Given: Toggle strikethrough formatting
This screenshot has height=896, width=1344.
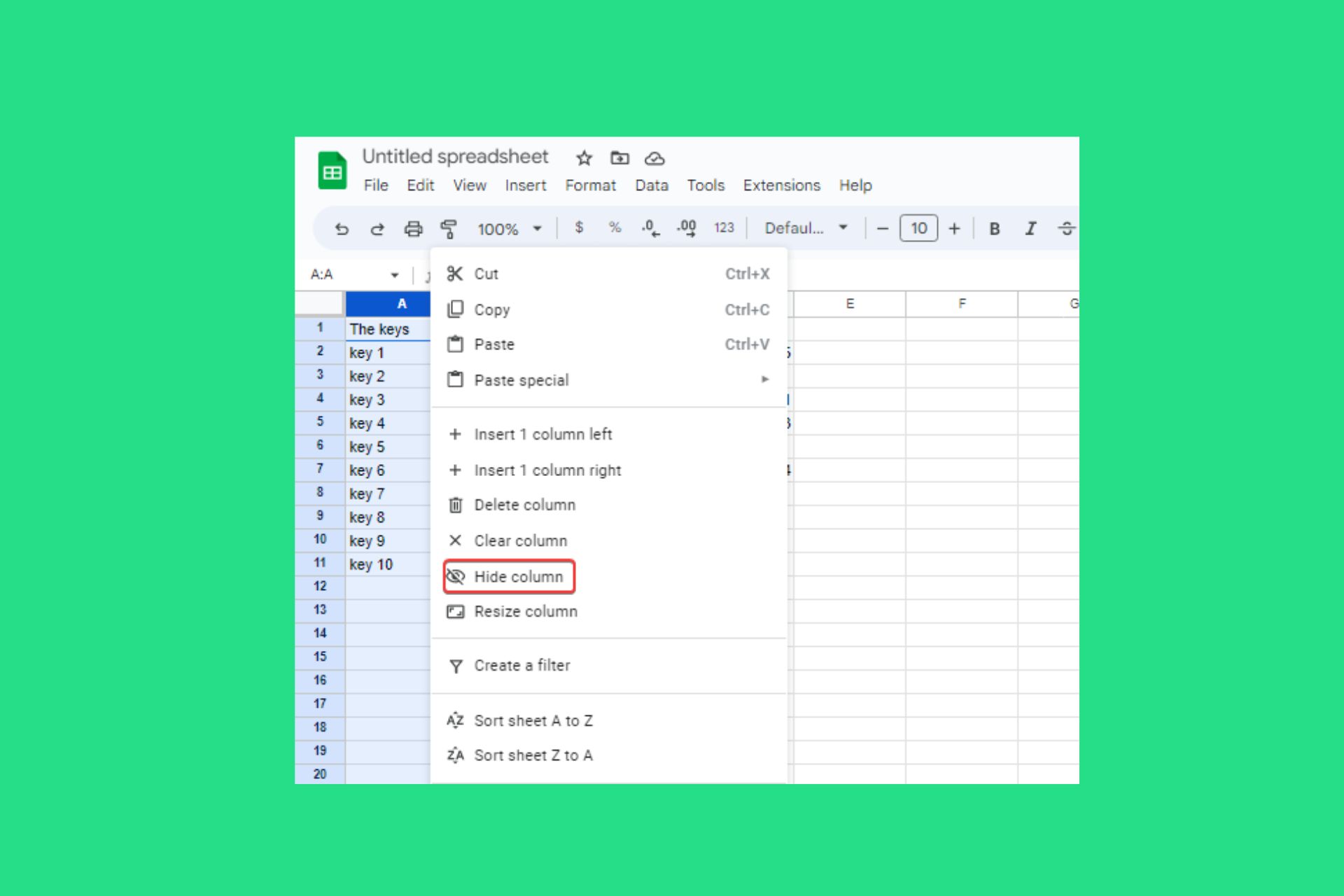Looking at the screenshot, I should (1066, 228).
